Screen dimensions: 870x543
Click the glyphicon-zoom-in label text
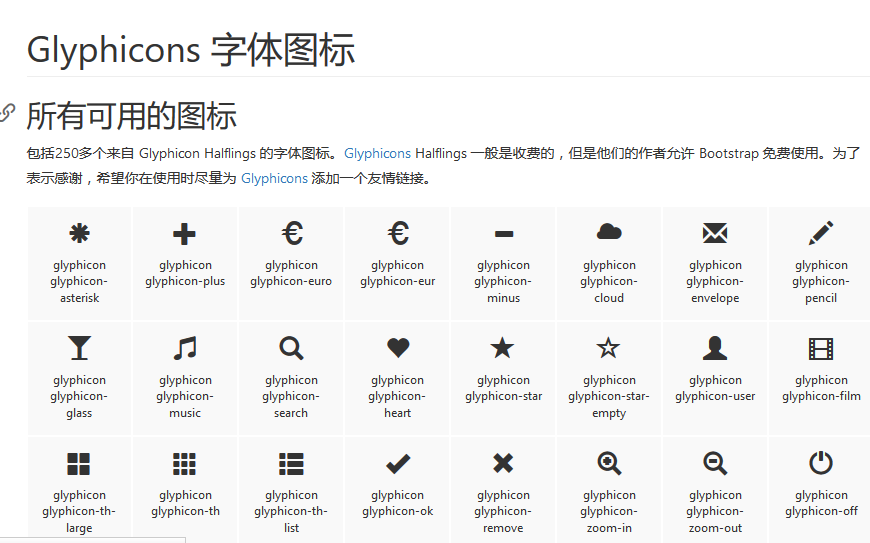pyautogui.click(x=609, y=511)
